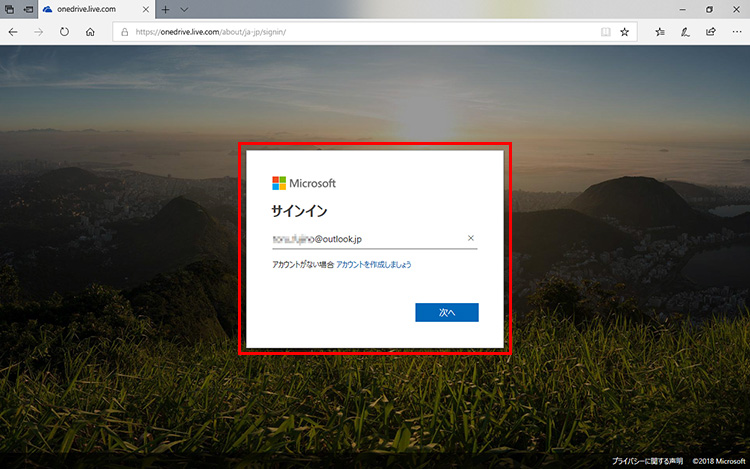Viewport: 750px width, 469px height.
Task: Set these tabs aside icon
Action: [x=29, y=9]
